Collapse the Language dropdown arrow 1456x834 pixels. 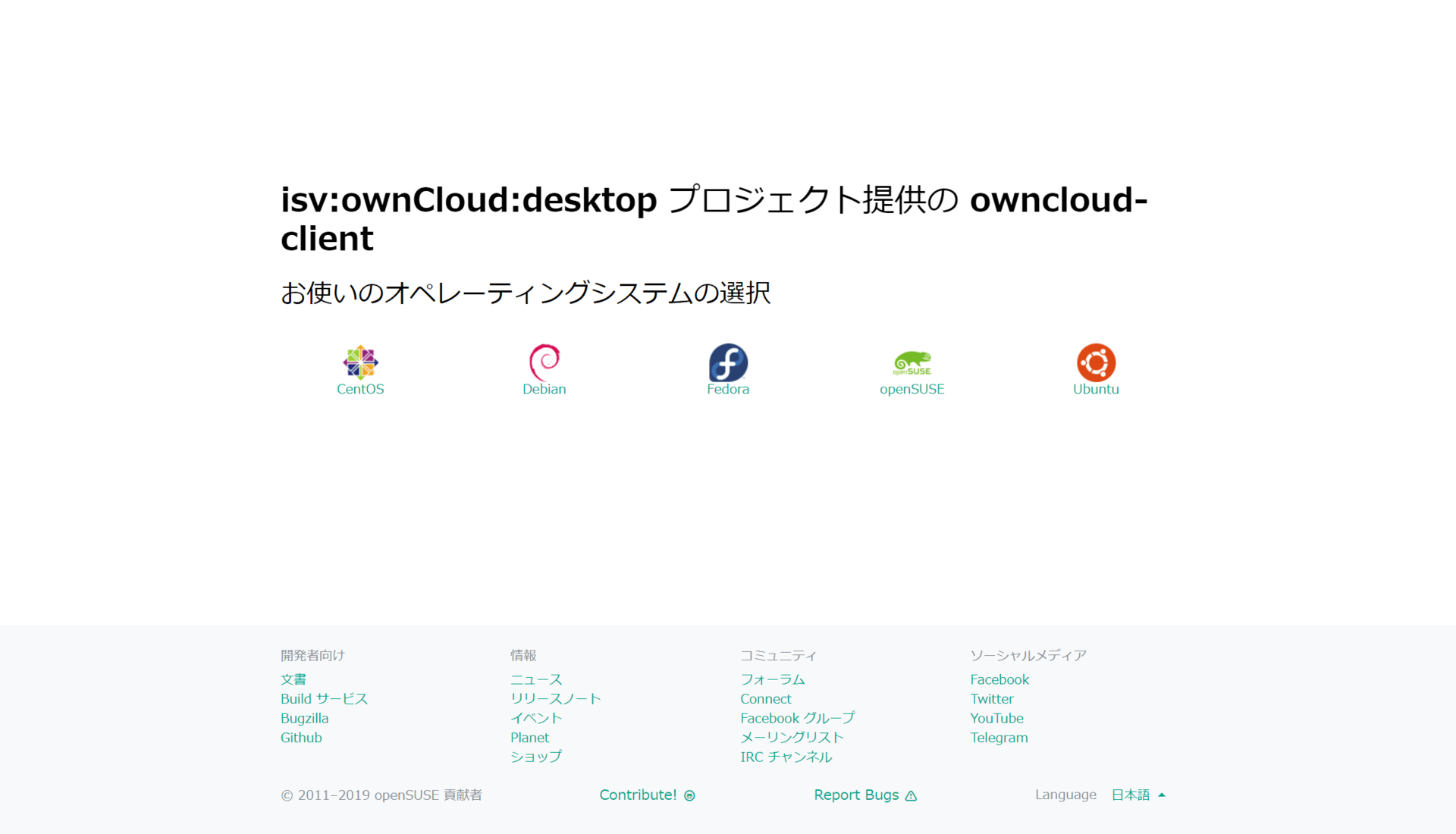(x=1161, y=795)
